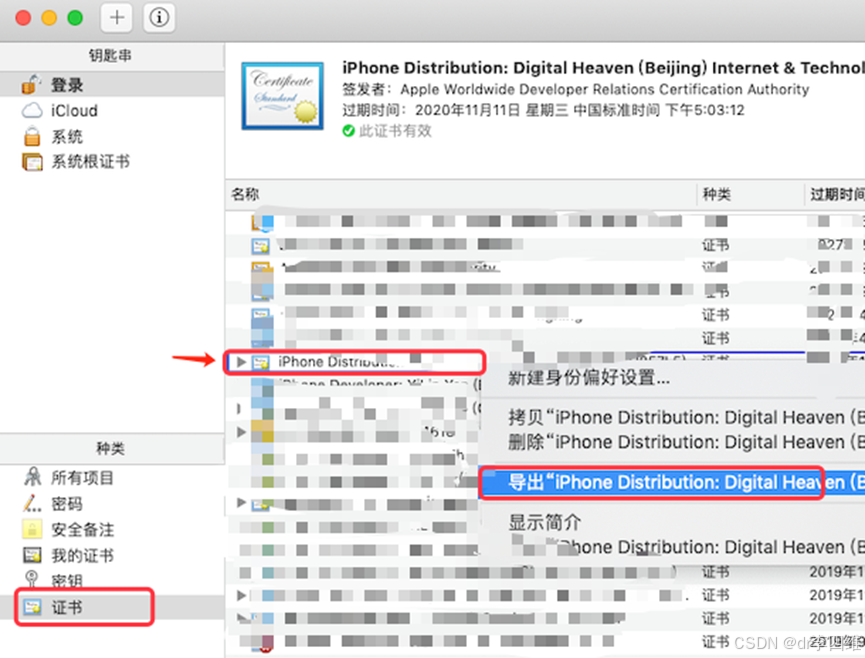The height and width of the screenshot is (658, 865).
Task: Choose 新建身份偏好设置… from context menu
Action: [589, 378]
